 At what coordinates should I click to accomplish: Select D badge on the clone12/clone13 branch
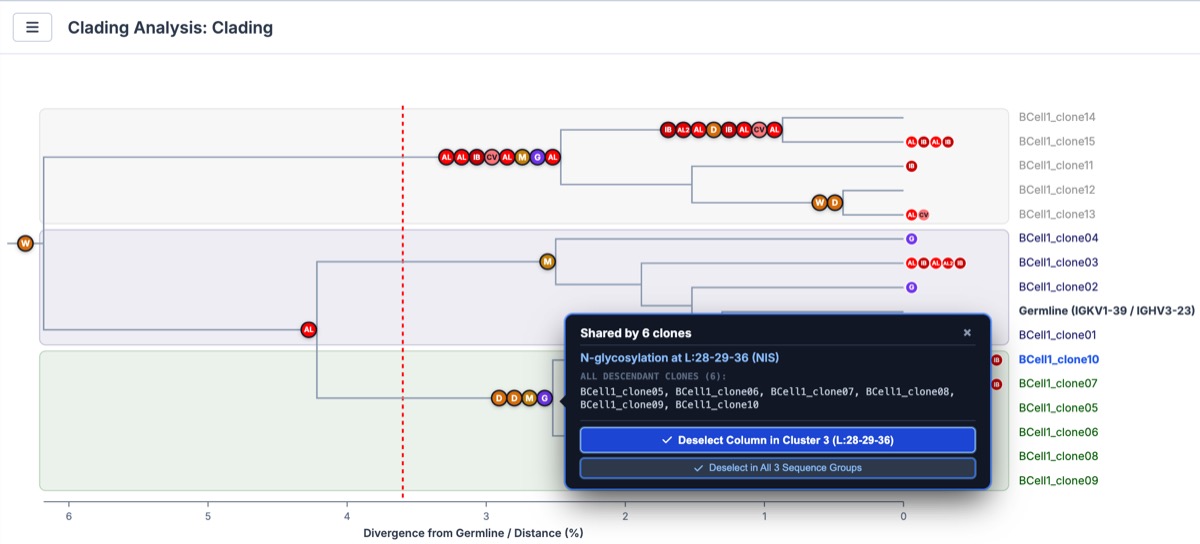point(836,203)
